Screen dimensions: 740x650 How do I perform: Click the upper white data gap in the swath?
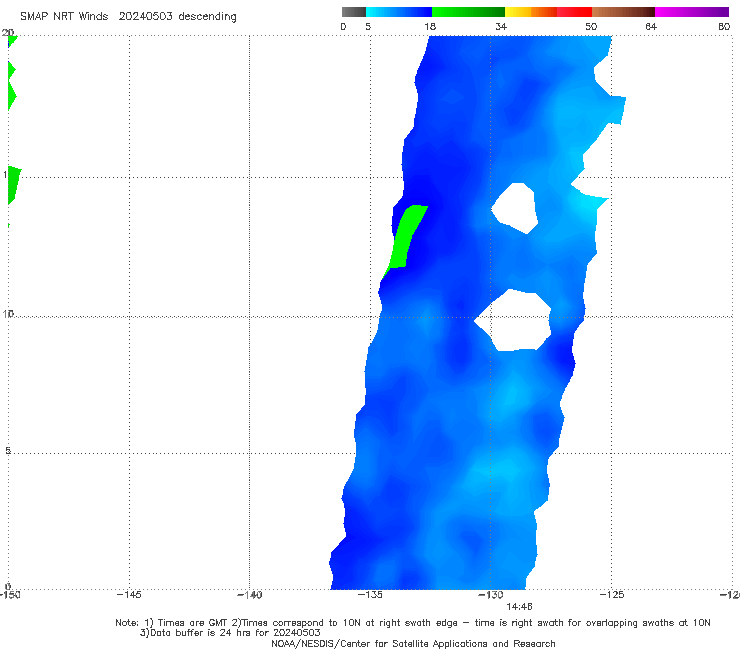(x=515, y=208)
